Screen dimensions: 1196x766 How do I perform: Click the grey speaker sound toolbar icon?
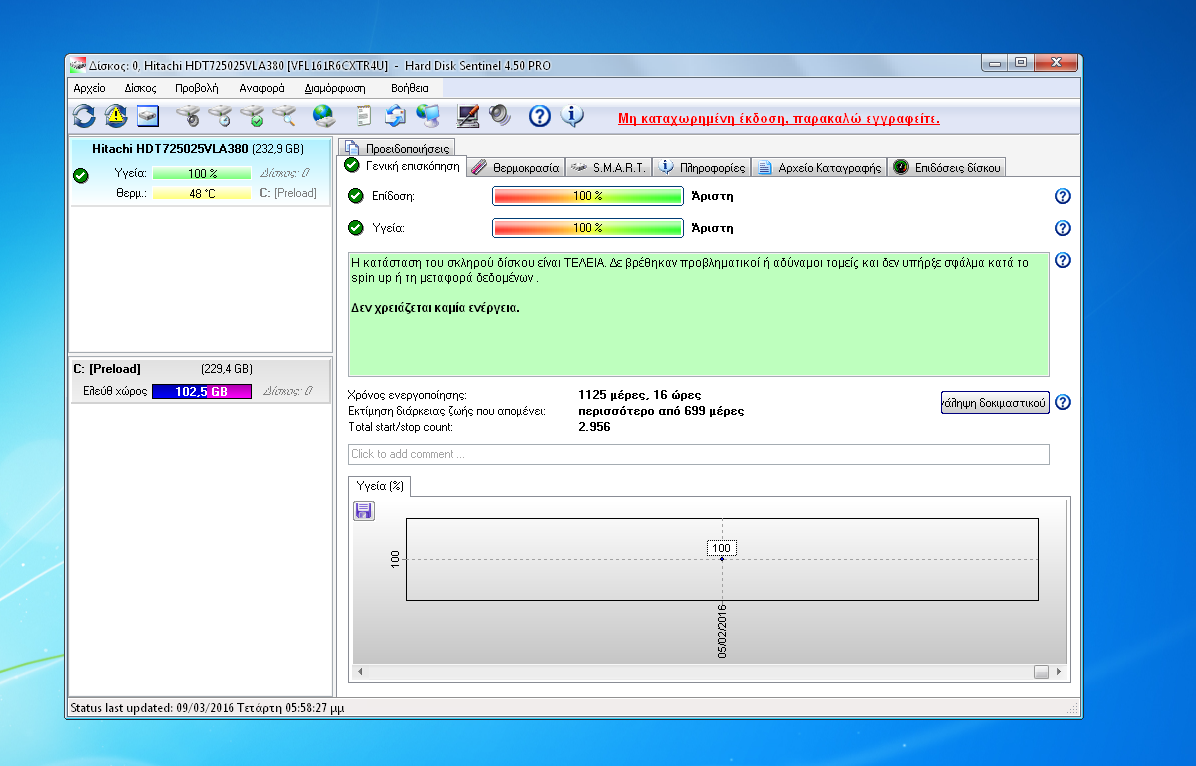click(x=500, y=116)
